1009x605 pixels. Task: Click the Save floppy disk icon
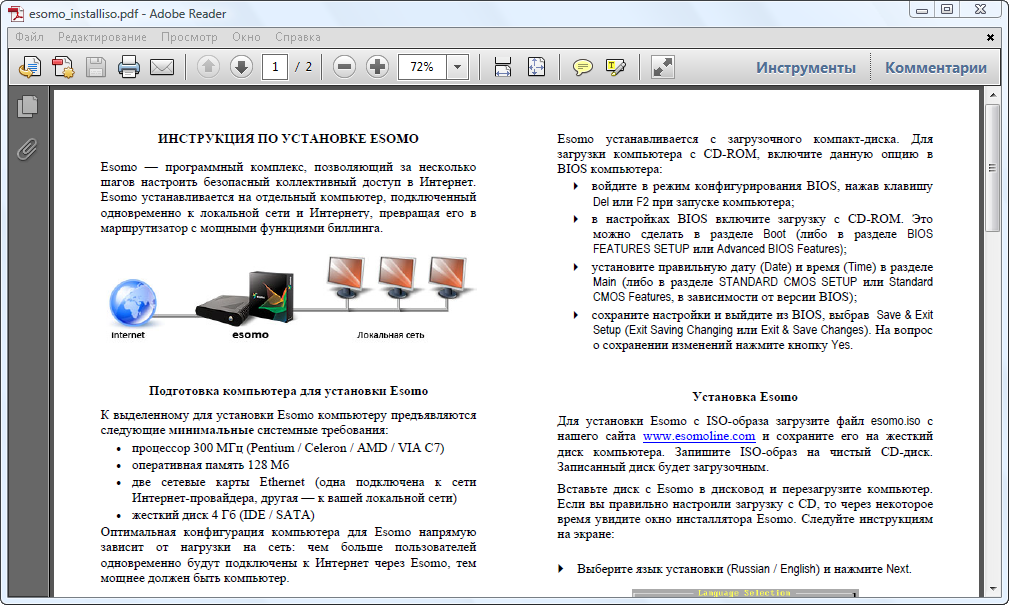point(96,67)
